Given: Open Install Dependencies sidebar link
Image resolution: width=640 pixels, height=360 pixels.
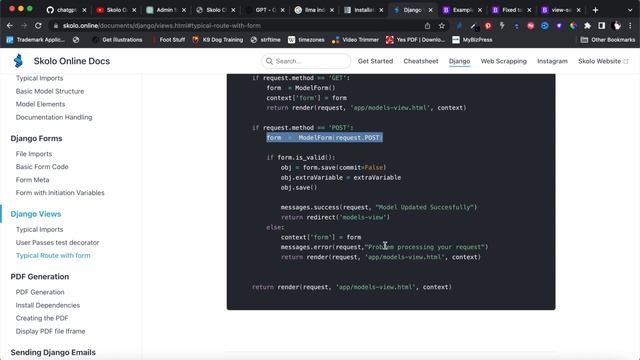Looking at the screenshot, I should [x=48, y=305].
